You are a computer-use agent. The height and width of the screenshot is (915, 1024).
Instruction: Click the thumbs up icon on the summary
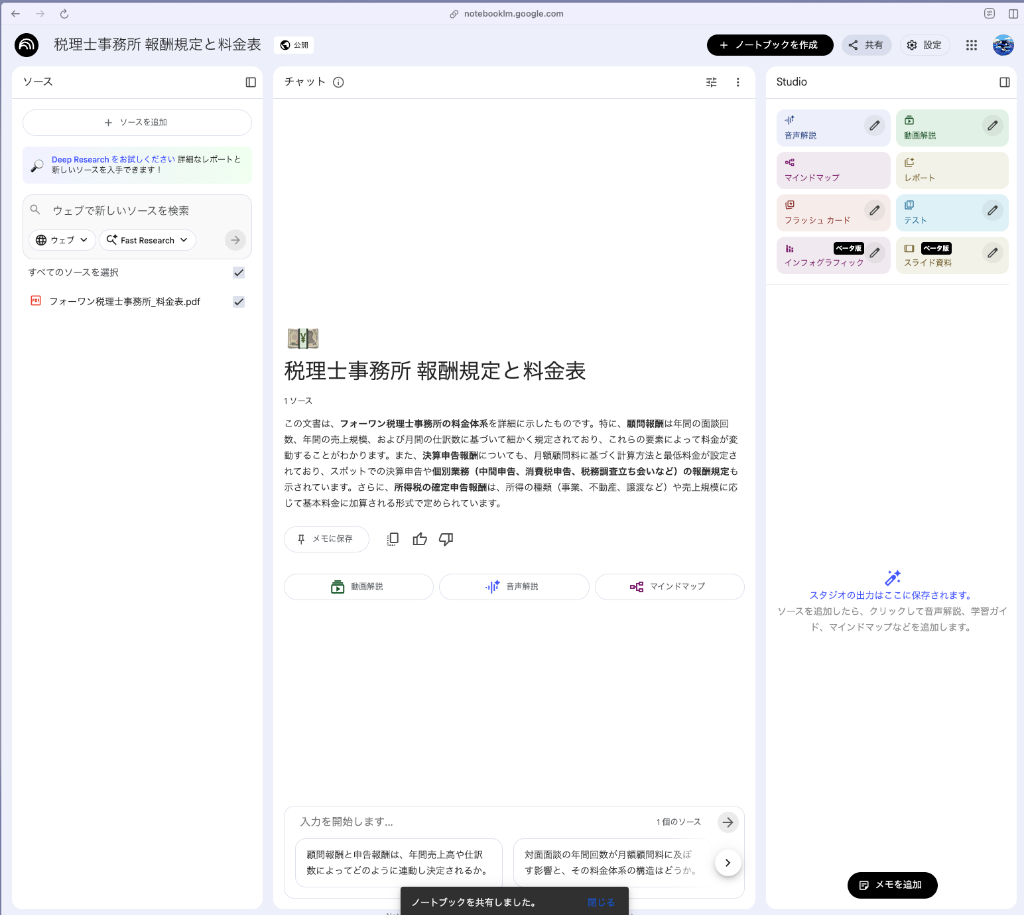(420, 539)
